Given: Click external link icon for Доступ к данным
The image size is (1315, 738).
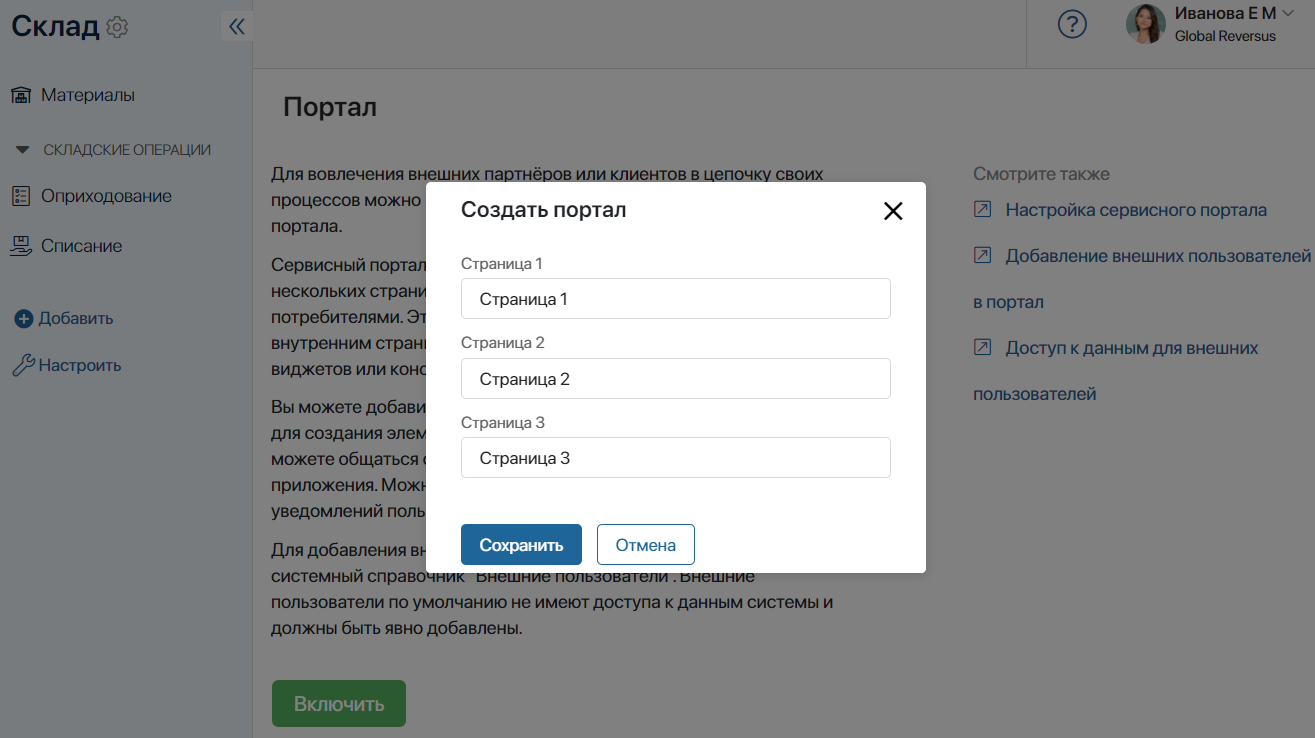Looking at the screenshot, I should tap(982, 348).
